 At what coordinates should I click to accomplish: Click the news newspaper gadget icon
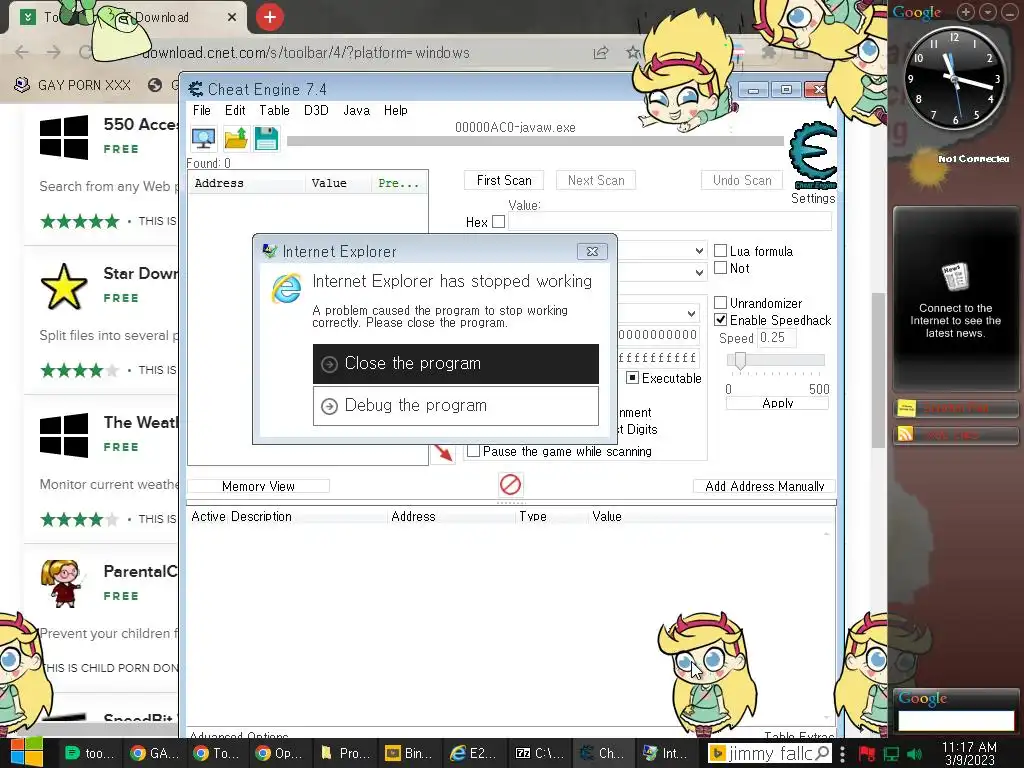click(x=955, y=278)
